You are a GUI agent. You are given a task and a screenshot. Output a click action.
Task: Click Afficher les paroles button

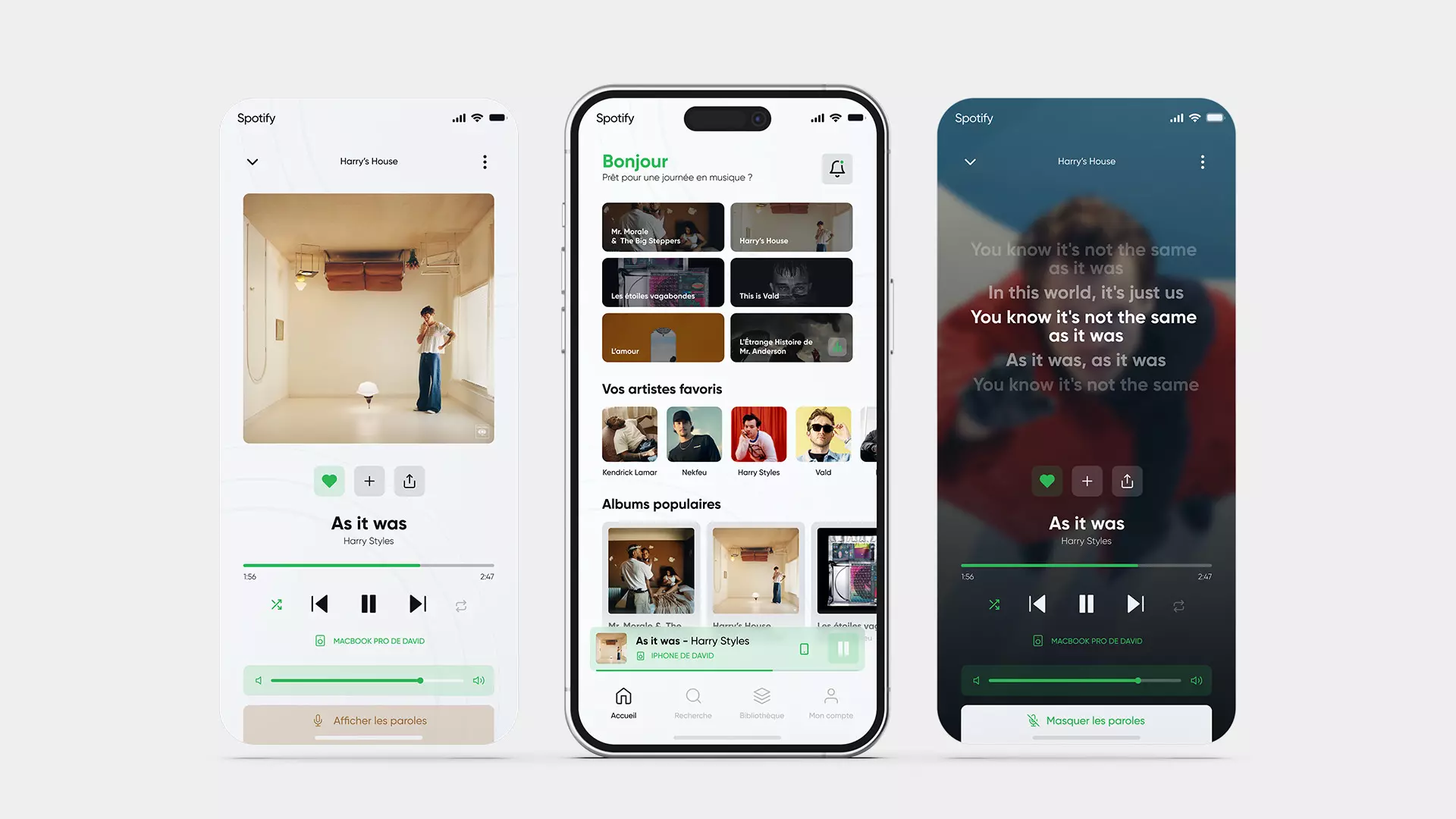[x=370, y=720]
